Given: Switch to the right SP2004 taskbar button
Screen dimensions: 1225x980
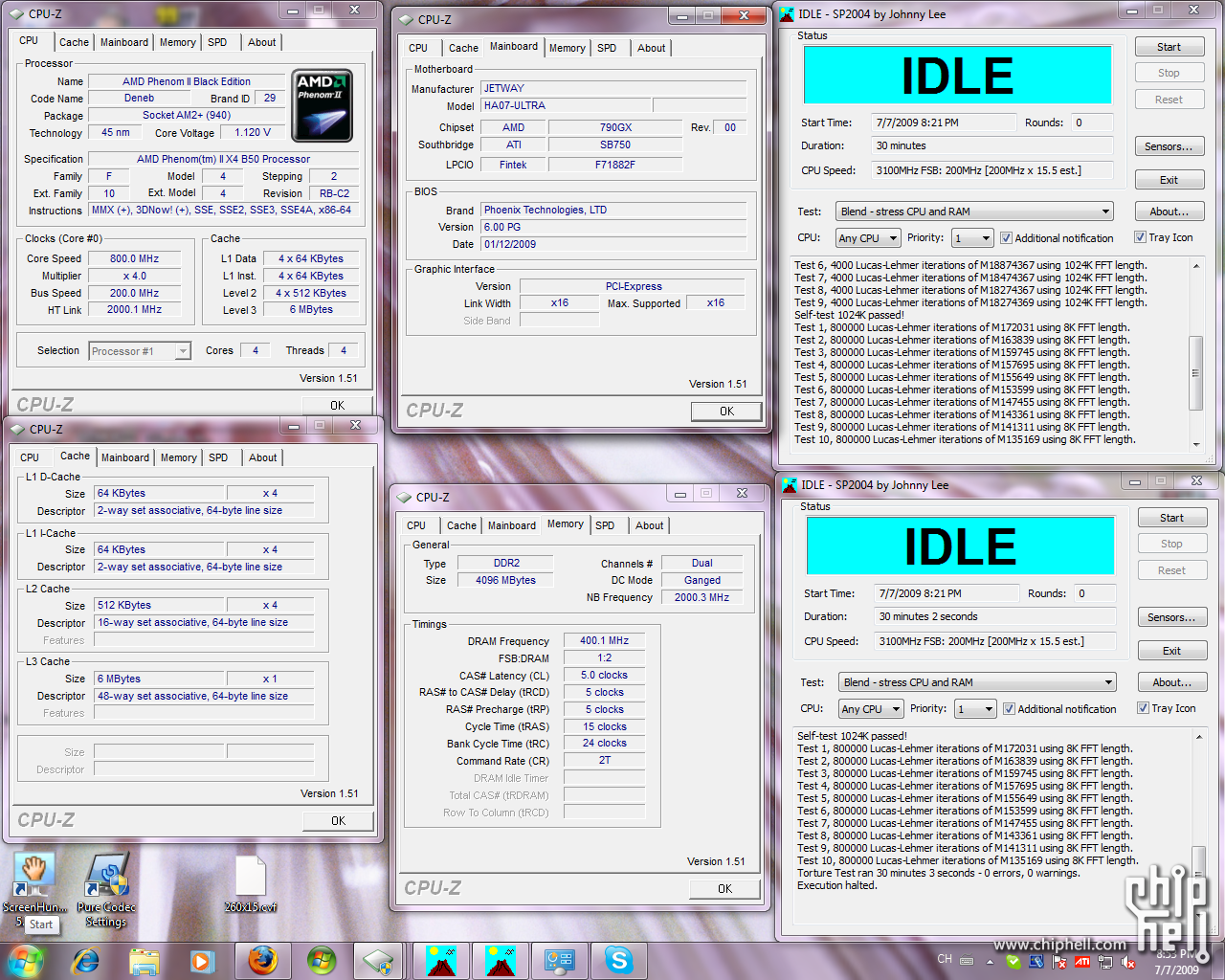Looking at the screenshot, I should click(501, 960).
